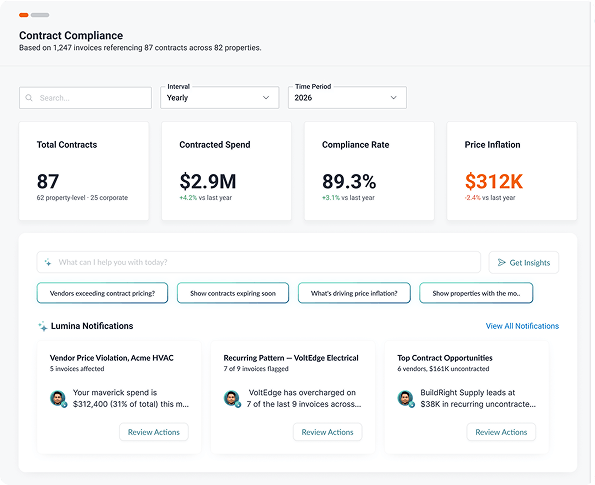Open the Interval Yearly dropdown
The image size is (595, 485).
pyautogui.click(x=220, y=98)
